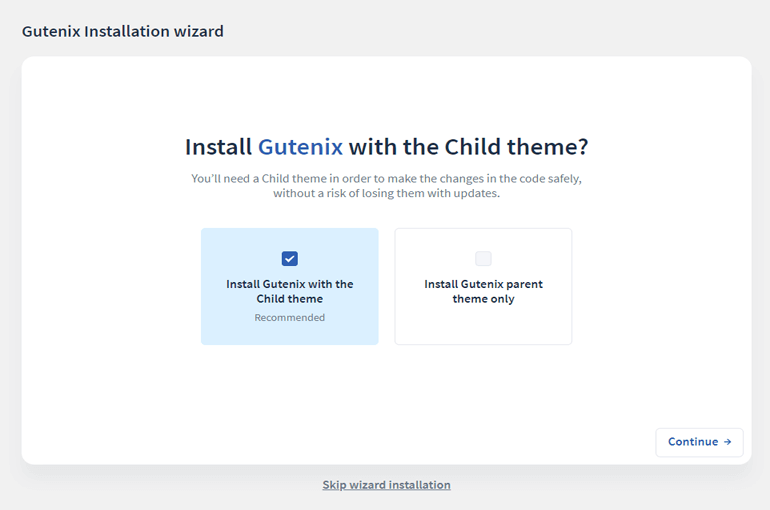This screenshot has width=770, height=510.
Task: Click the 'Child theme?' words ending the heading
Action: click(x=516, y=147)
